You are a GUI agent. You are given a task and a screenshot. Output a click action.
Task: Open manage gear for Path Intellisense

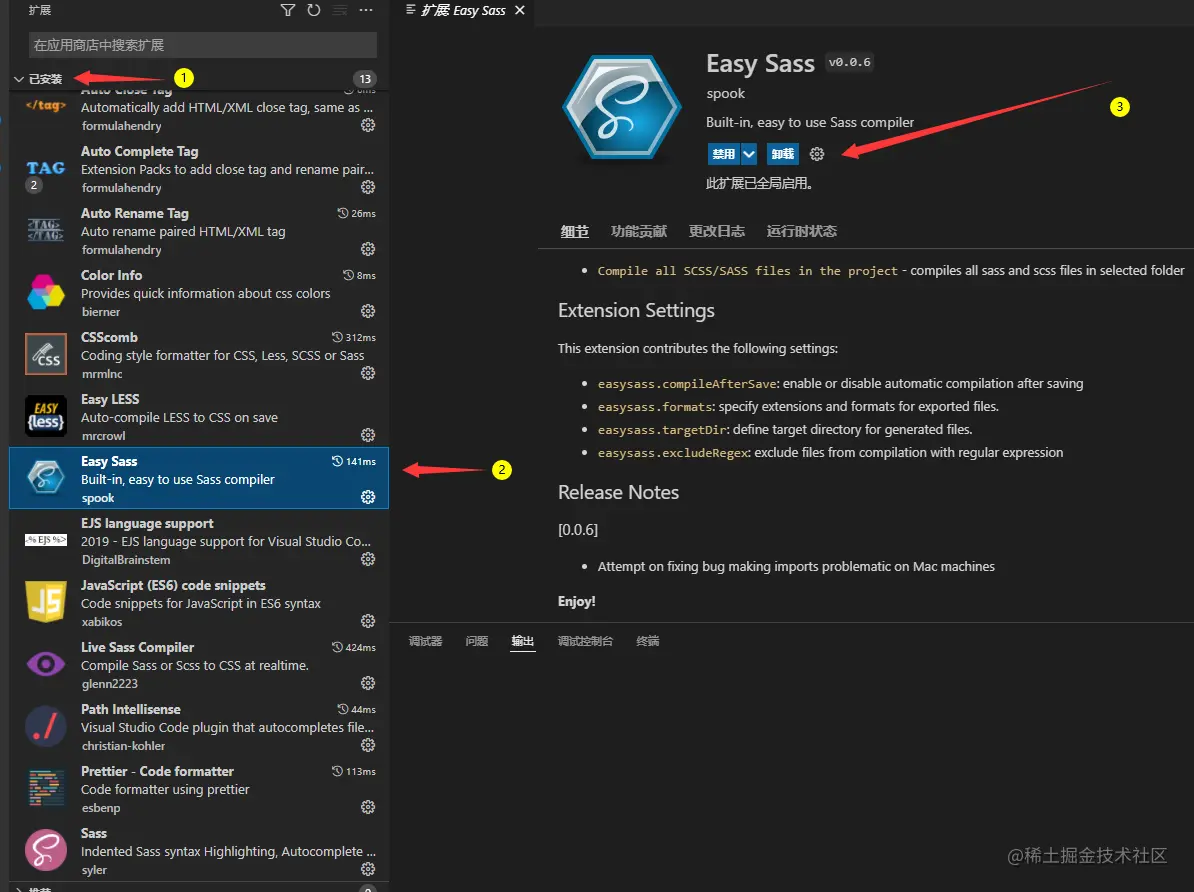point(368,745)
